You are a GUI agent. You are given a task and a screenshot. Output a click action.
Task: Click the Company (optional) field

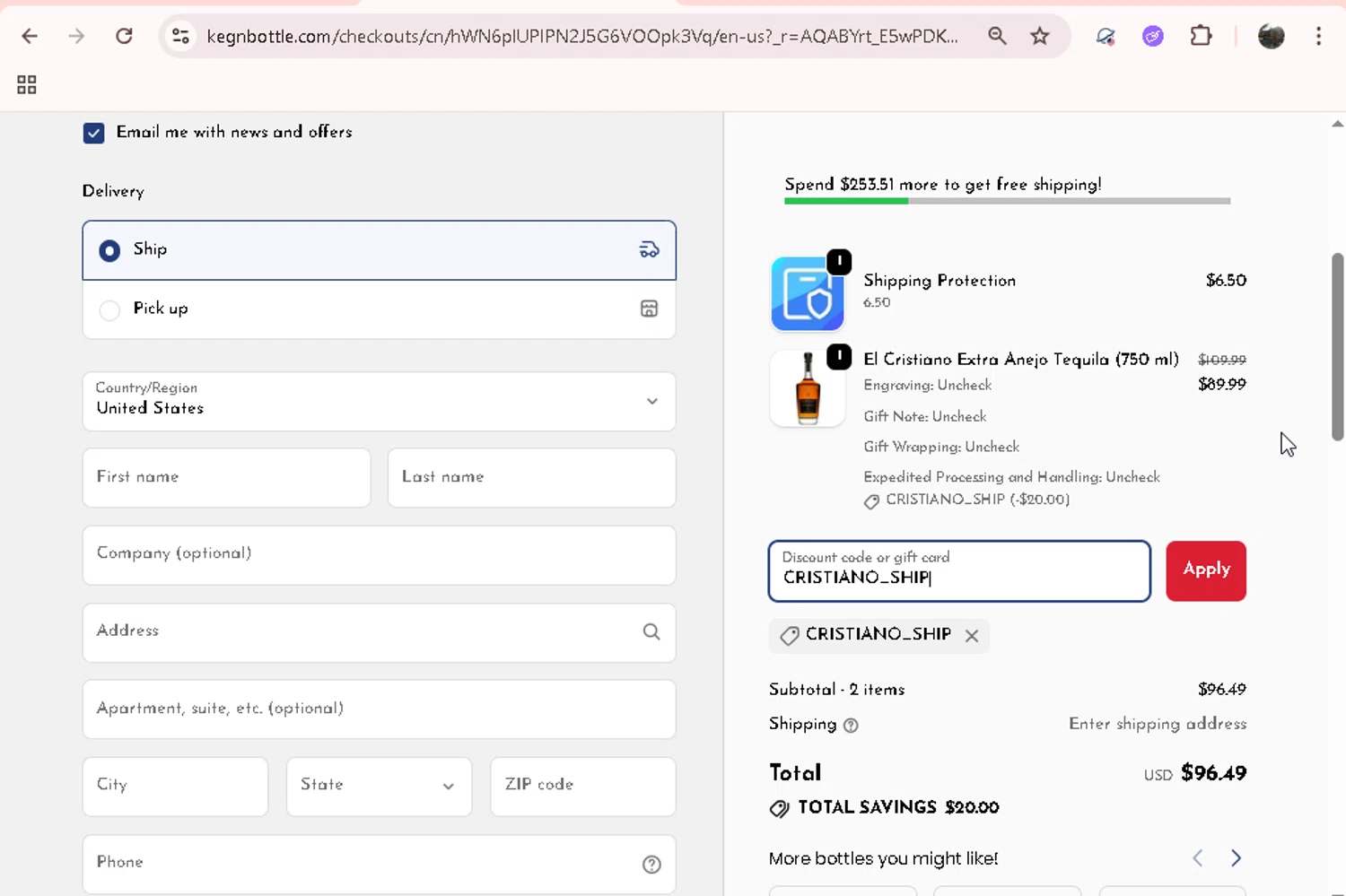tap(379, 555)
